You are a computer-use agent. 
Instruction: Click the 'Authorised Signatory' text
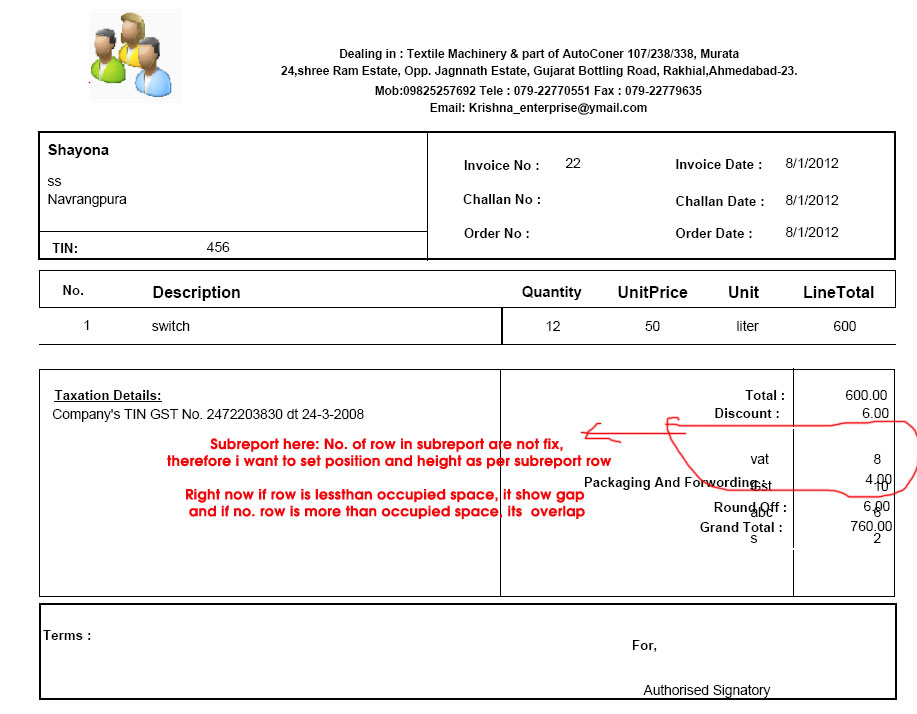pos(706,691)
